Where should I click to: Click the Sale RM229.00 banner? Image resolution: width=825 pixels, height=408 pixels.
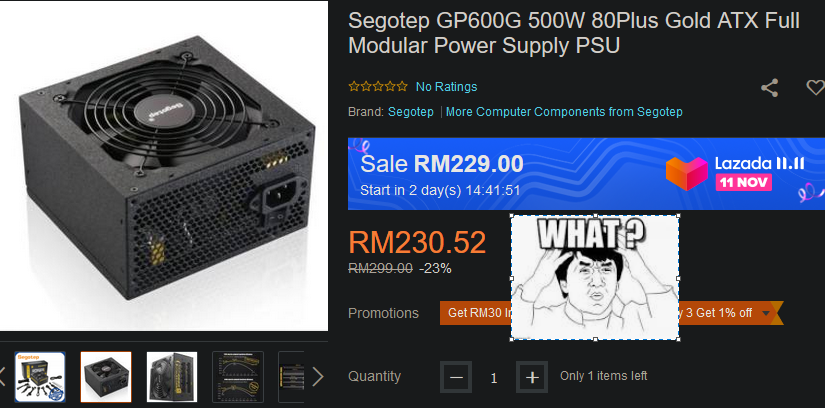coord(500,173)
